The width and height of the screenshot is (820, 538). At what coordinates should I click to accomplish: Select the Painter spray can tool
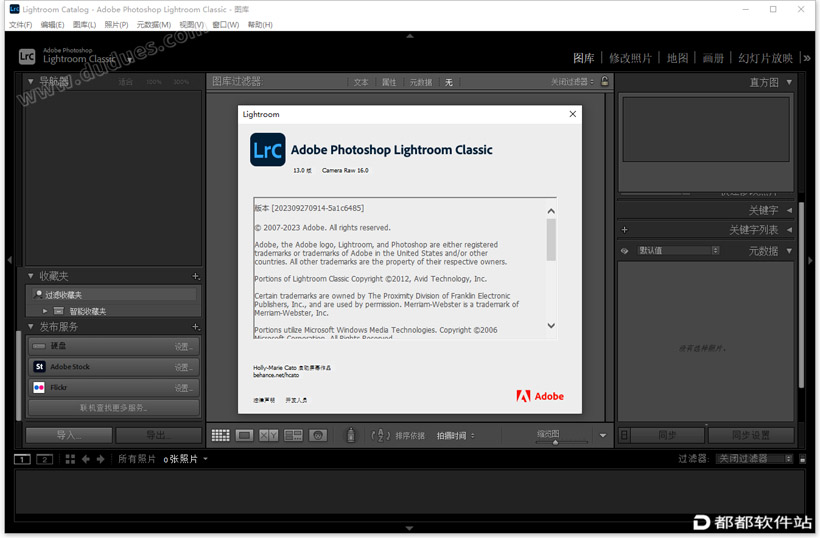[x=351, y=435]
